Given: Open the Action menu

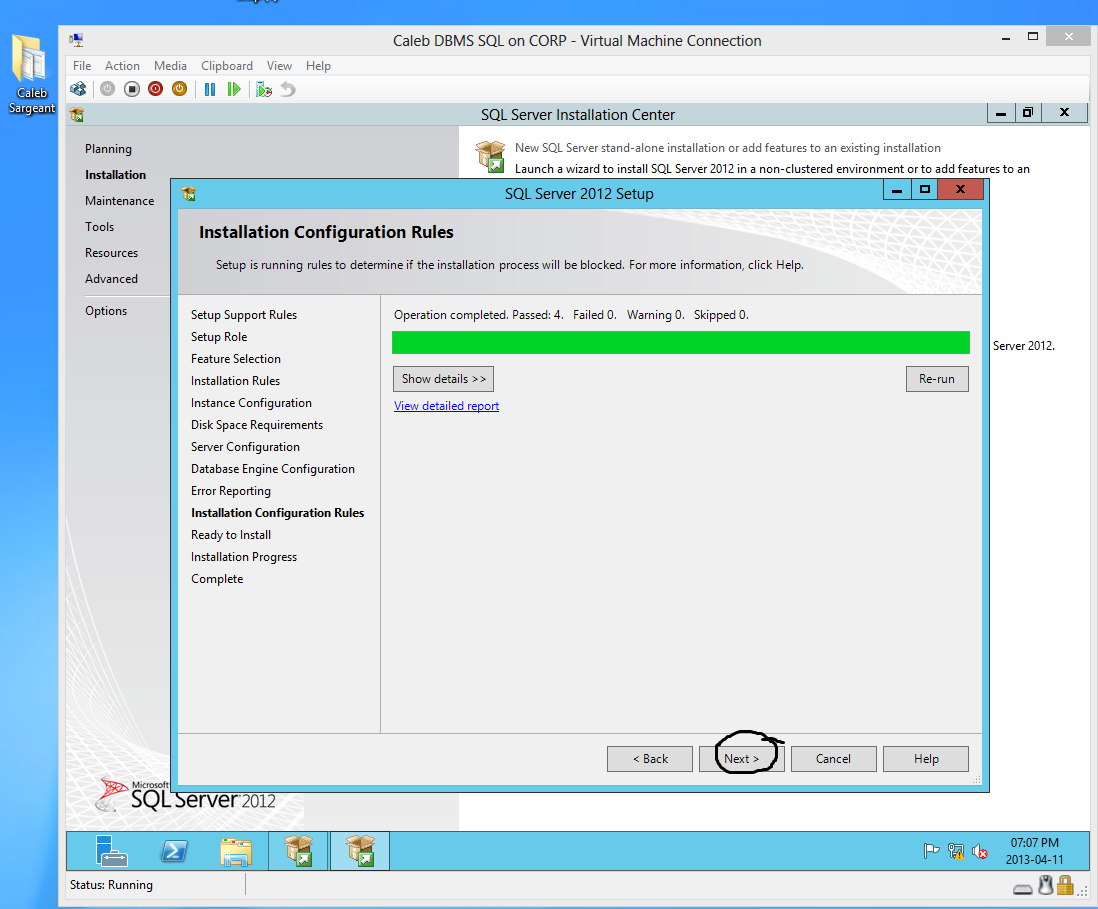Looking at the screenshot, I should [123, 66].
